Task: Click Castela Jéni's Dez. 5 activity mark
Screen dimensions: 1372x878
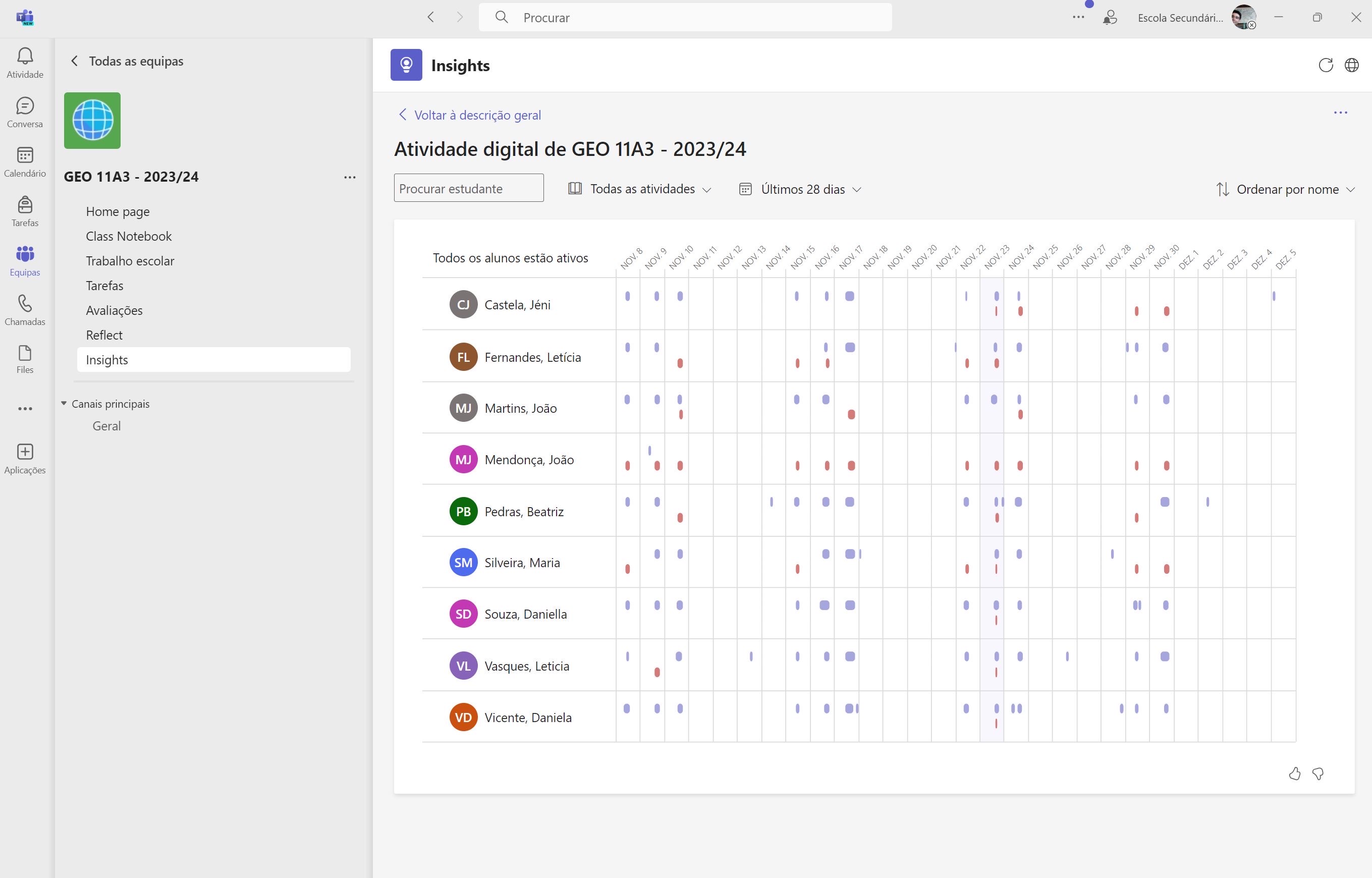Action: coord(1274,296)
